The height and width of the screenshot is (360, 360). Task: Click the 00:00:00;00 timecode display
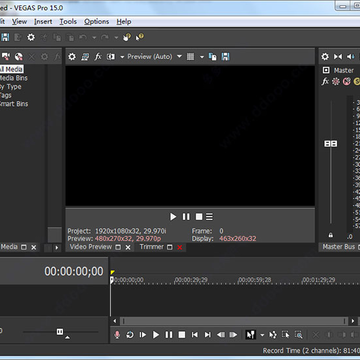click(74, 271)
